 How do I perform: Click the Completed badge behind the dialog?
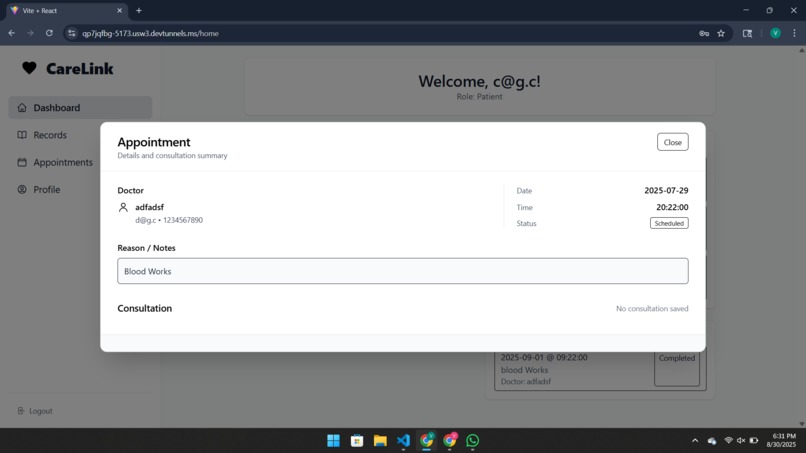[x=676, y=367]
